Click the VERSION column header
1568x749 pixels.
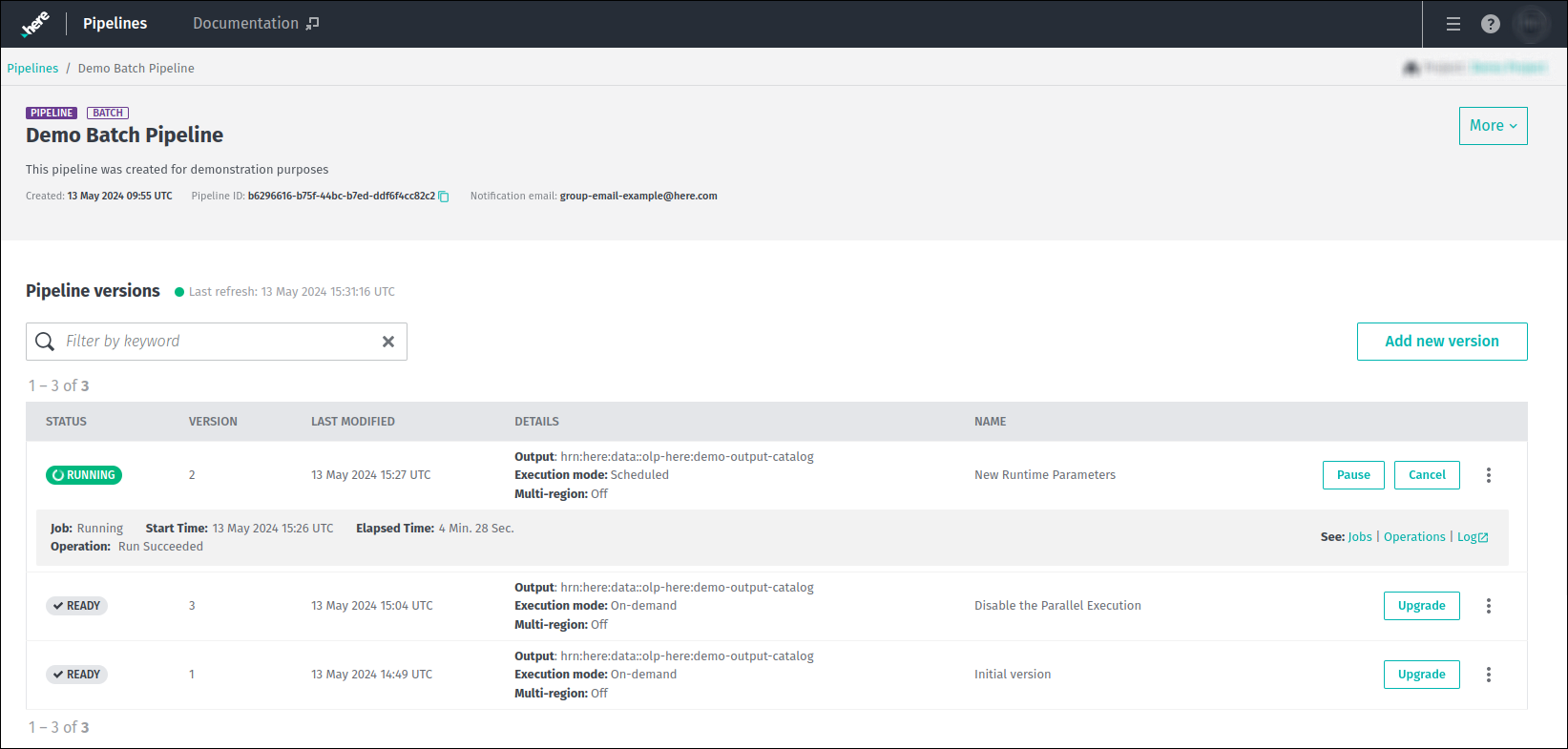pos(213,422)
